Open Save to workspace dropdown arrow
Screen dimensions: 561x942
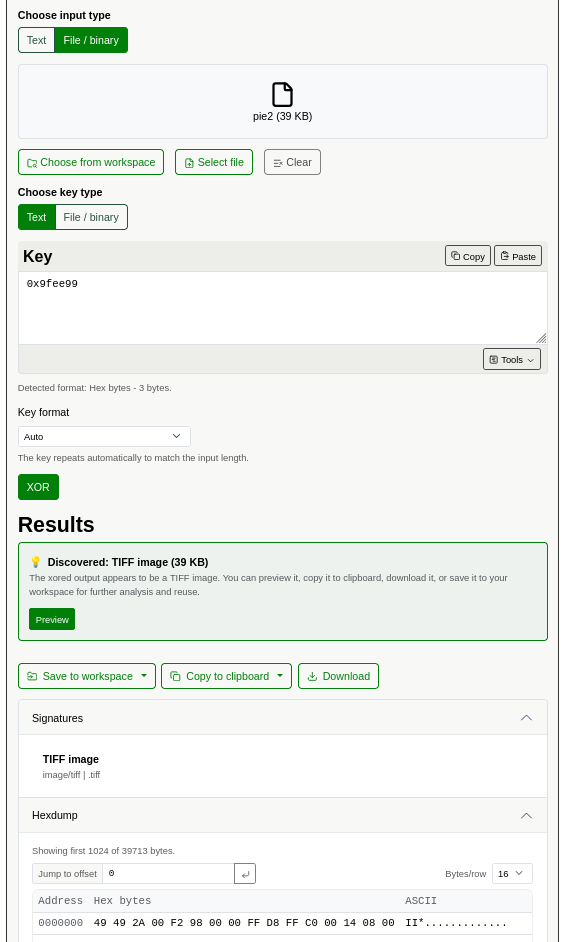(144, 676)
